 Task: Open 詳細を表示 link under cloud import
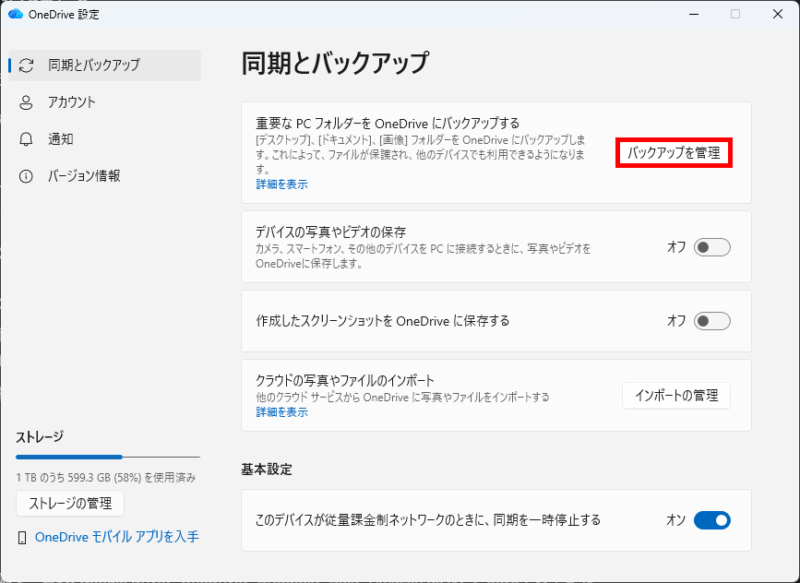click(281, 412)
